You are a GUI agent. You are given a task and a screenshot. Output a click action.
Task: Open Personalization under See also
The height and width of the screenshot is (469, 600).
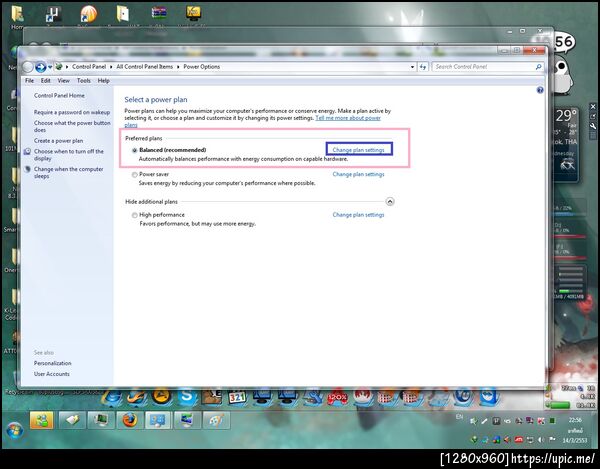tap(52, 363)
